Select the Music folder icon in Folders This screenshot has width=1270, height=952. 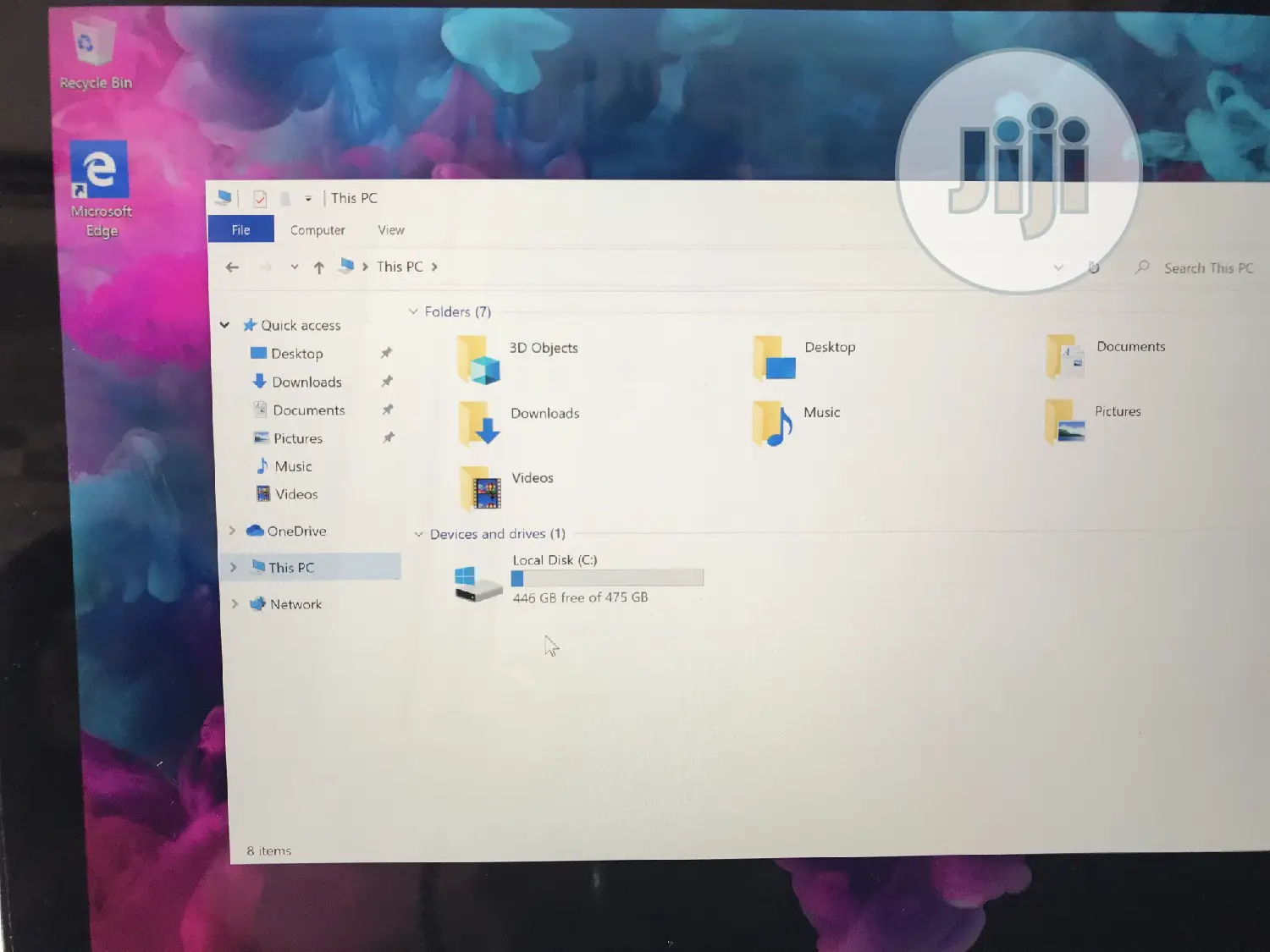[x=772, y=422]
